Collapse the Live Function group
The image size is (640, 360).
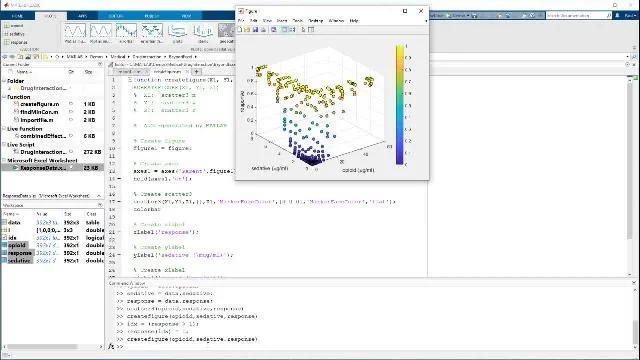point(4,129)
